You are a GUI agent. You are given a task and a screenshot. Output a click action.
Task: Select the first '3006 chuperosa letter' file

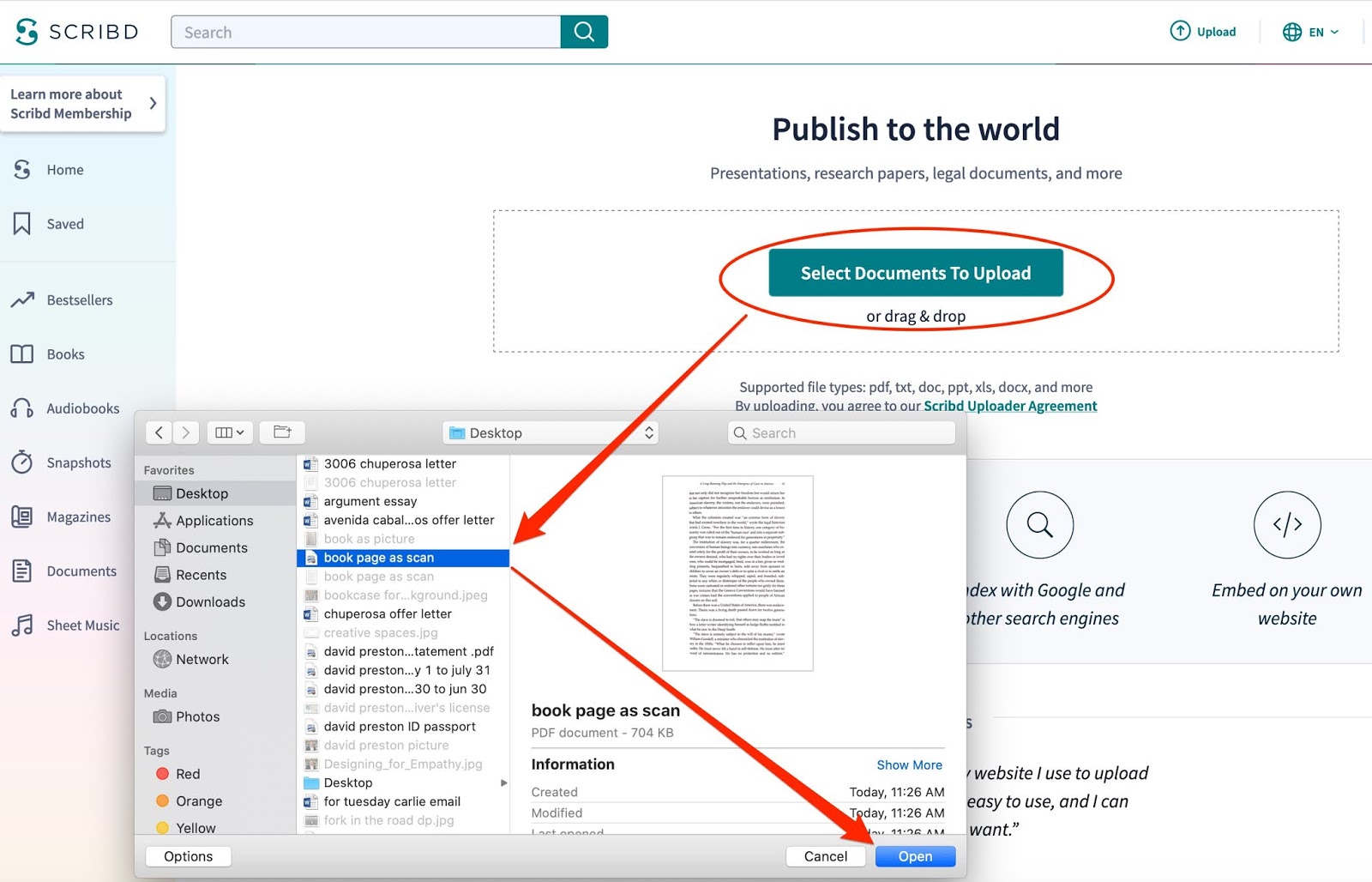pos(403,463)
